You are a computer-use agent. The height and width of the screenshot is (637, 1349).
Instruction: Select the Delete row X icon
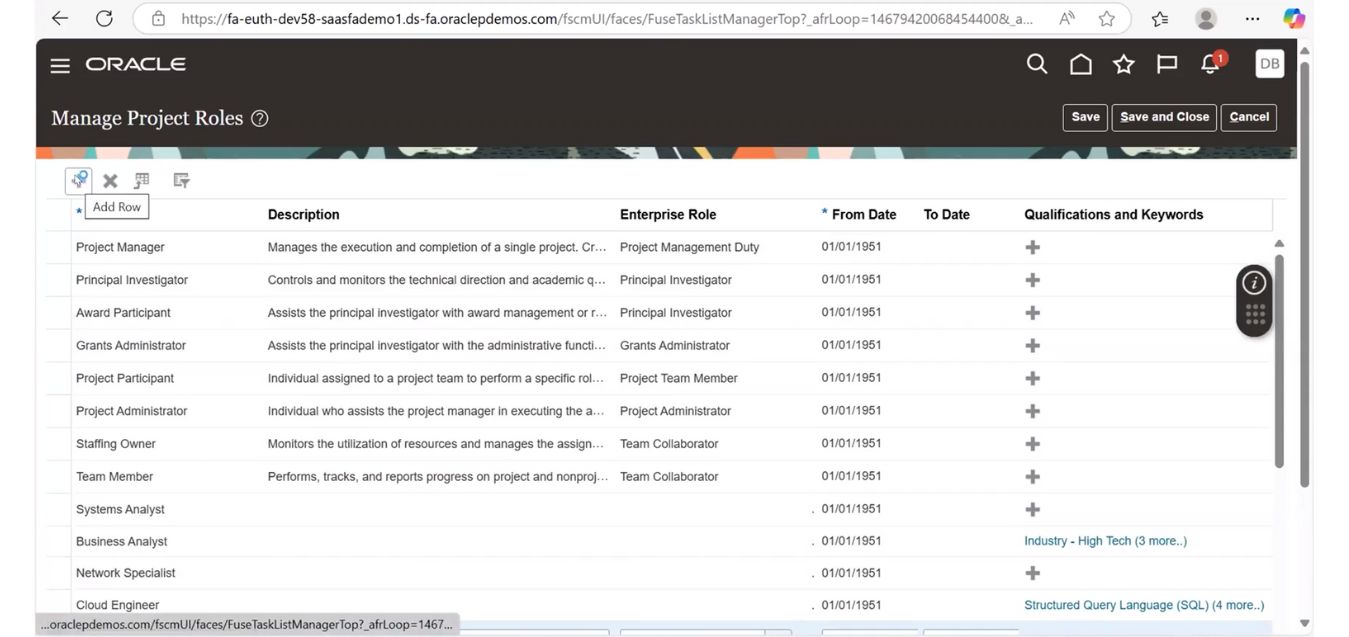click(x=110, y=180)
